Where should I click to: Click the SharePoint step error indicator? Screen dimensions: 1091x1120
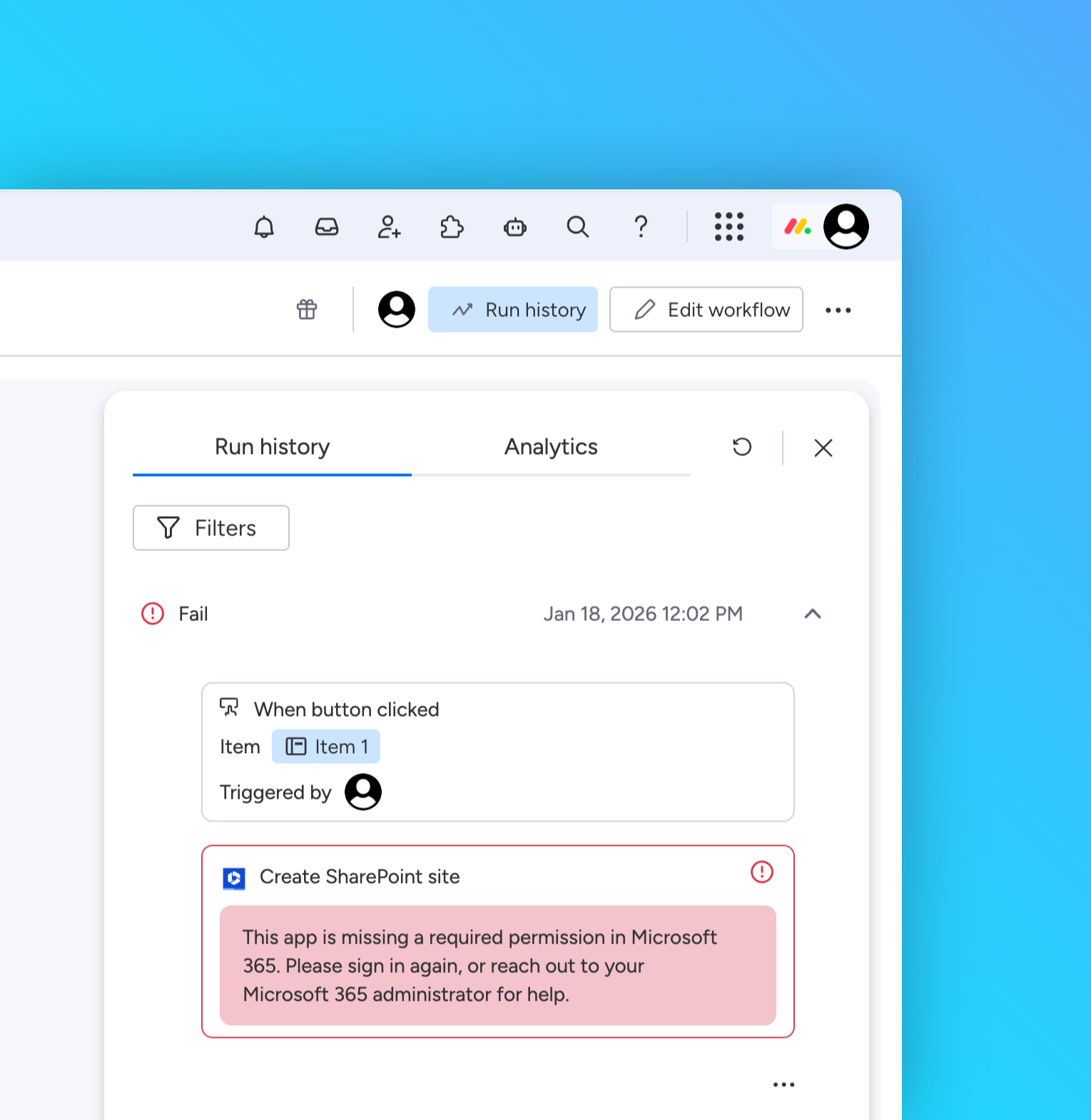click(761, 872)
